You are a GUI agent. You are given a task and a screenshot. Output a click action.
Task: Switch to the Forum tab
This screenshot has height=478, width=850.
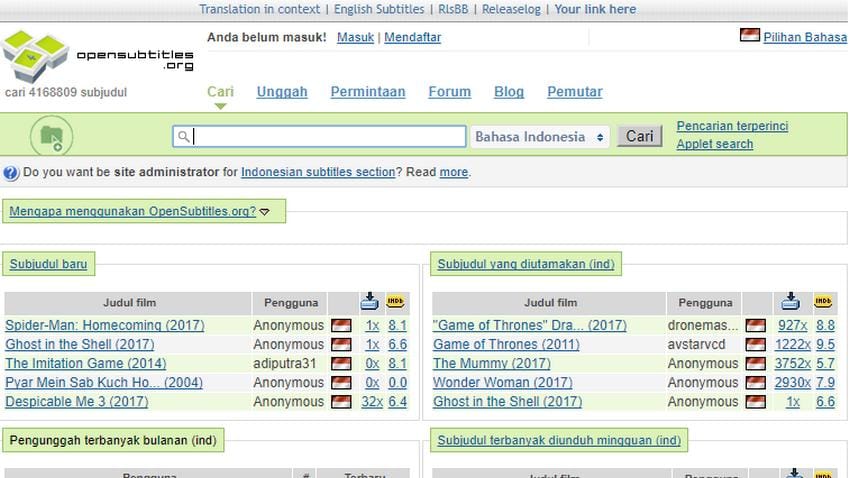point(449,92)
